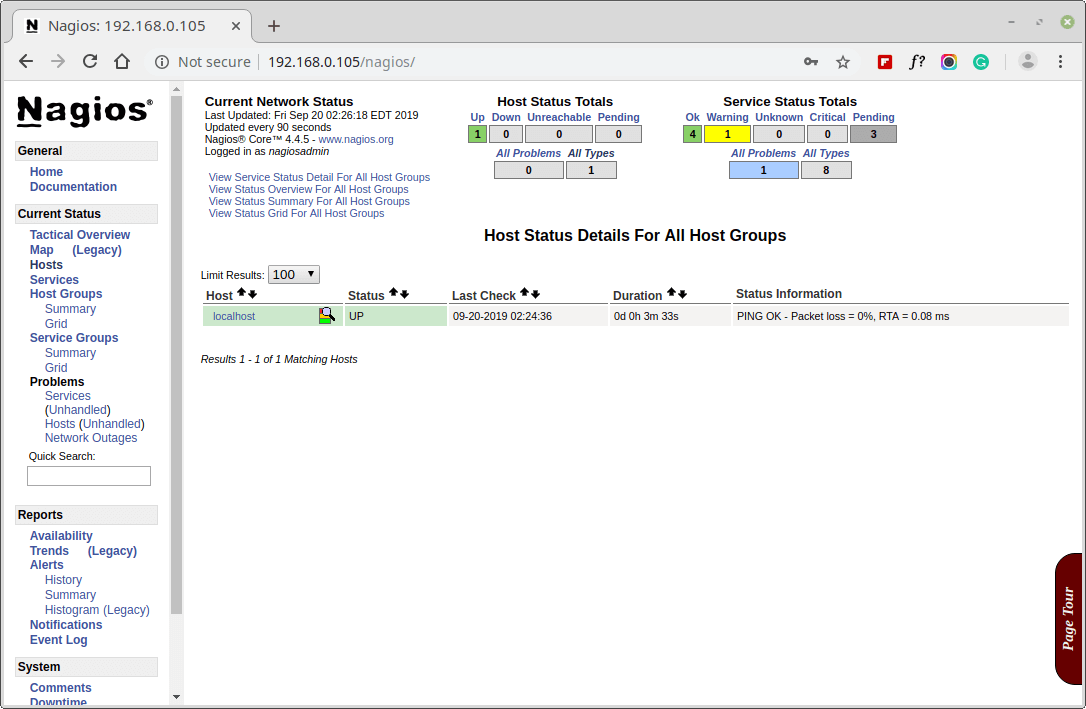This screenshot has height=709, width=1086.
Task: Click View Status Grid For All Host Groups
Action: point(296,213)
